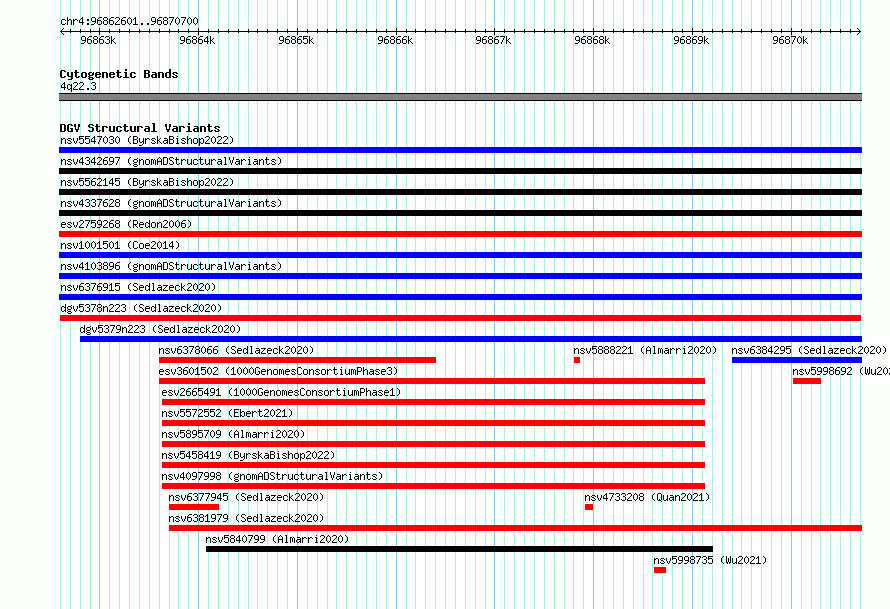Select the blue bar for dgv5379n223

pyautogui.click(x=471, y=339)
